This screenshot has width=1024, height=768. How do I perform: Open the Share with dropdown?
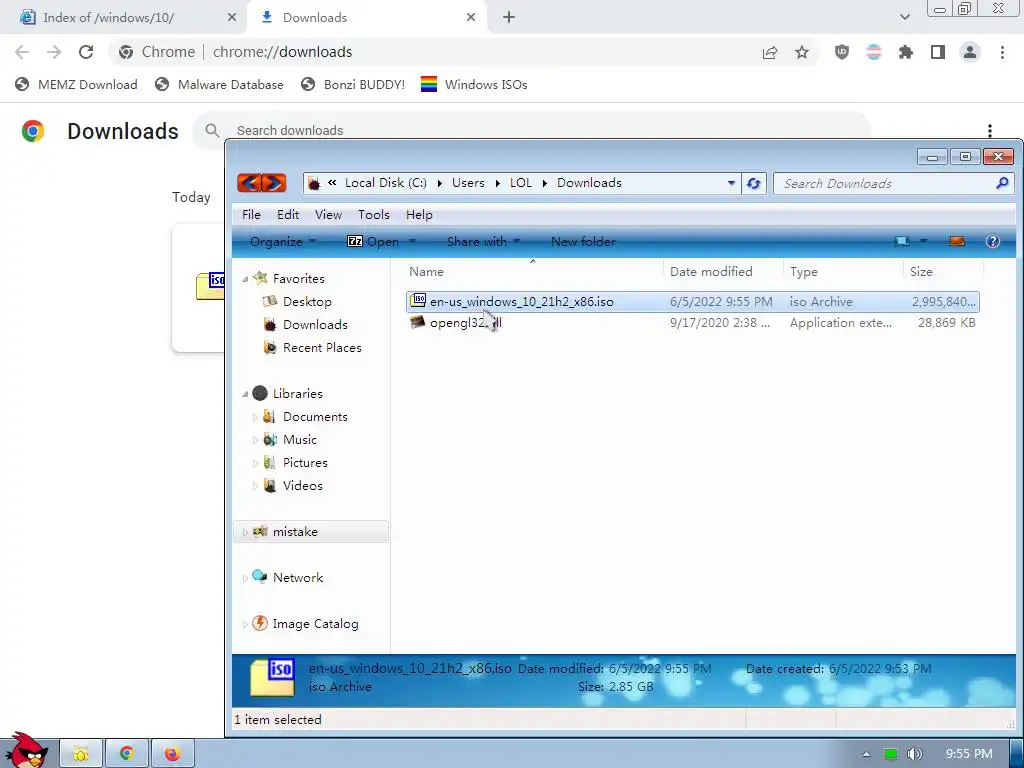coord(483,242)
